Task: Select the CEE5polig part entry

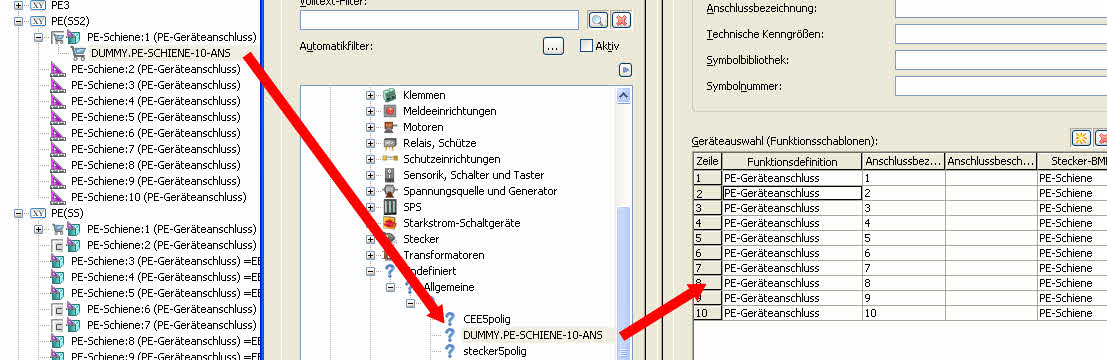Action: pyautogui.click(x=486, y=319)
